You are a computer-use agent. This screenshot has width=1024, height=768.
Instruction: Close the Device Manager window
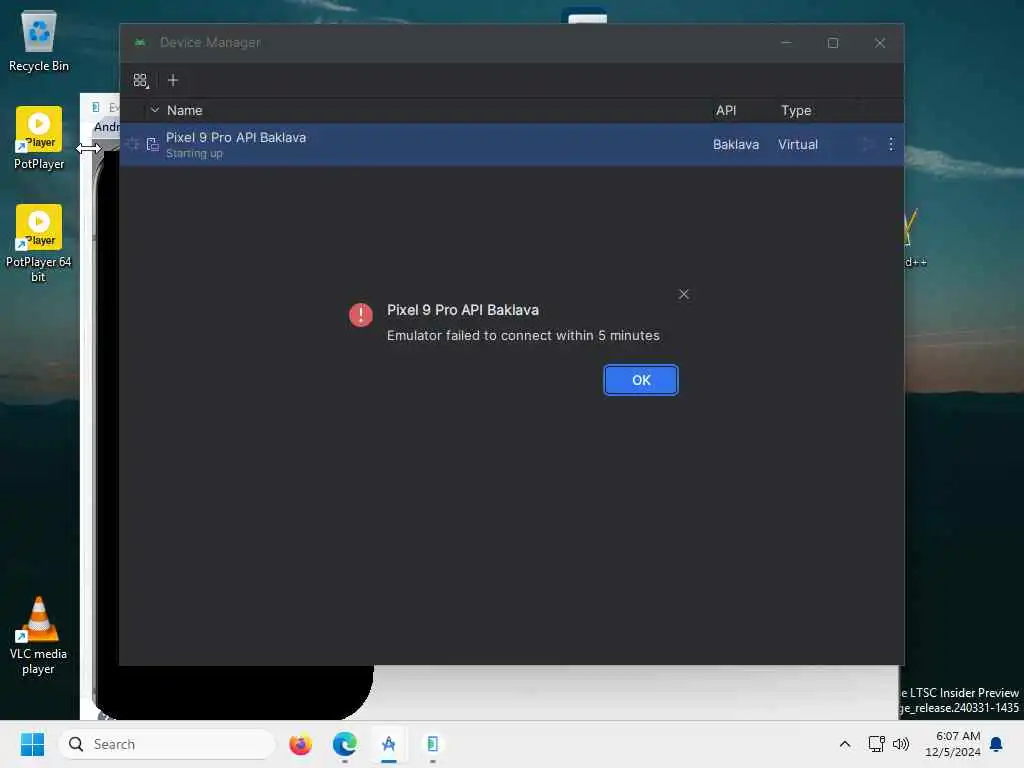(x=880, y=43)
